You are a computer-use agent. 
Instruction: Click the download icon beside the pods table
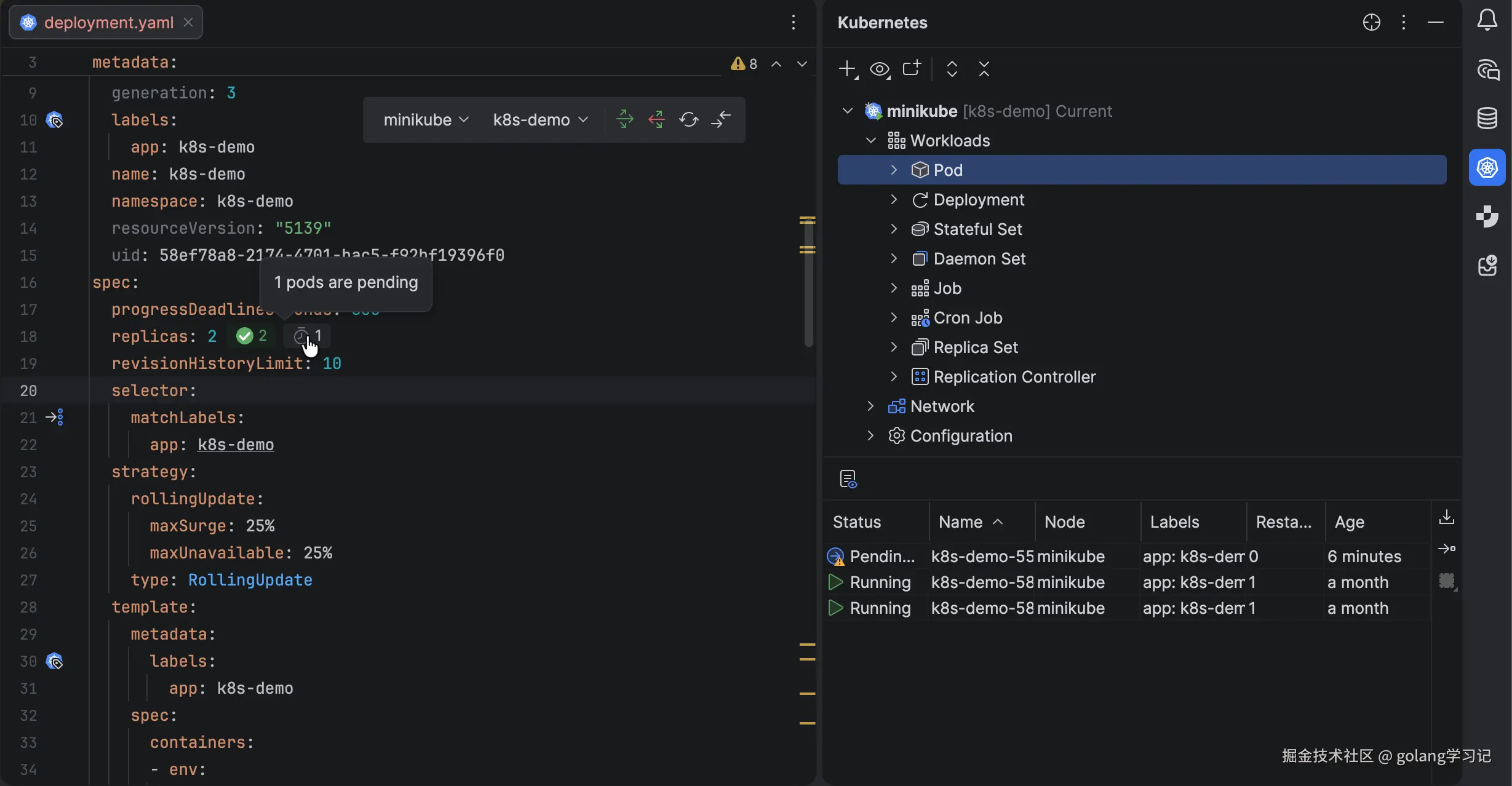coord(1447,517)
